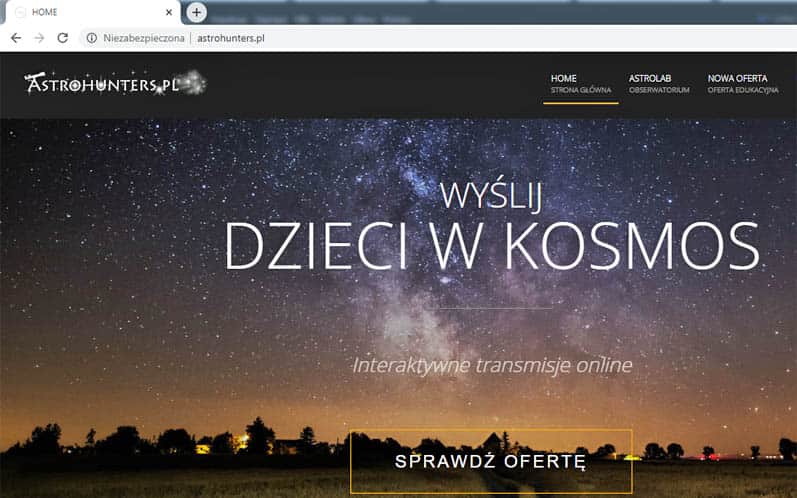Viewport: 797px width, 498px height.
Task: Click the favicon on the HOME tab
Action: click(19, 12)
